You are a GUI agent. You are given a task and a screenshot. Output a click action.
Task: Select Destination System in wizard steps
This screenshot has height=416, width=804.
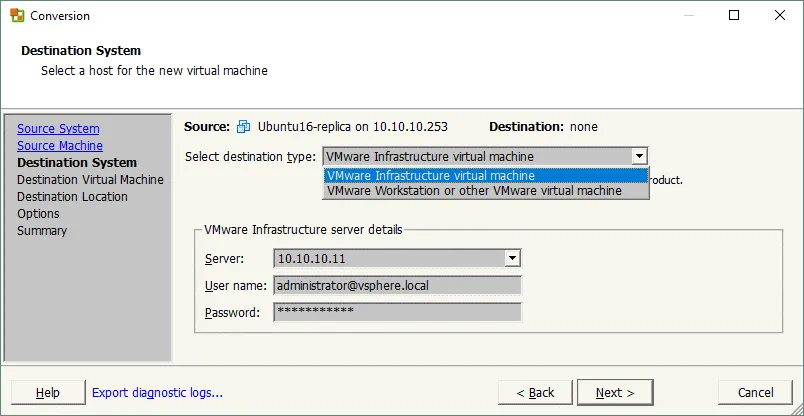point(77,163)
